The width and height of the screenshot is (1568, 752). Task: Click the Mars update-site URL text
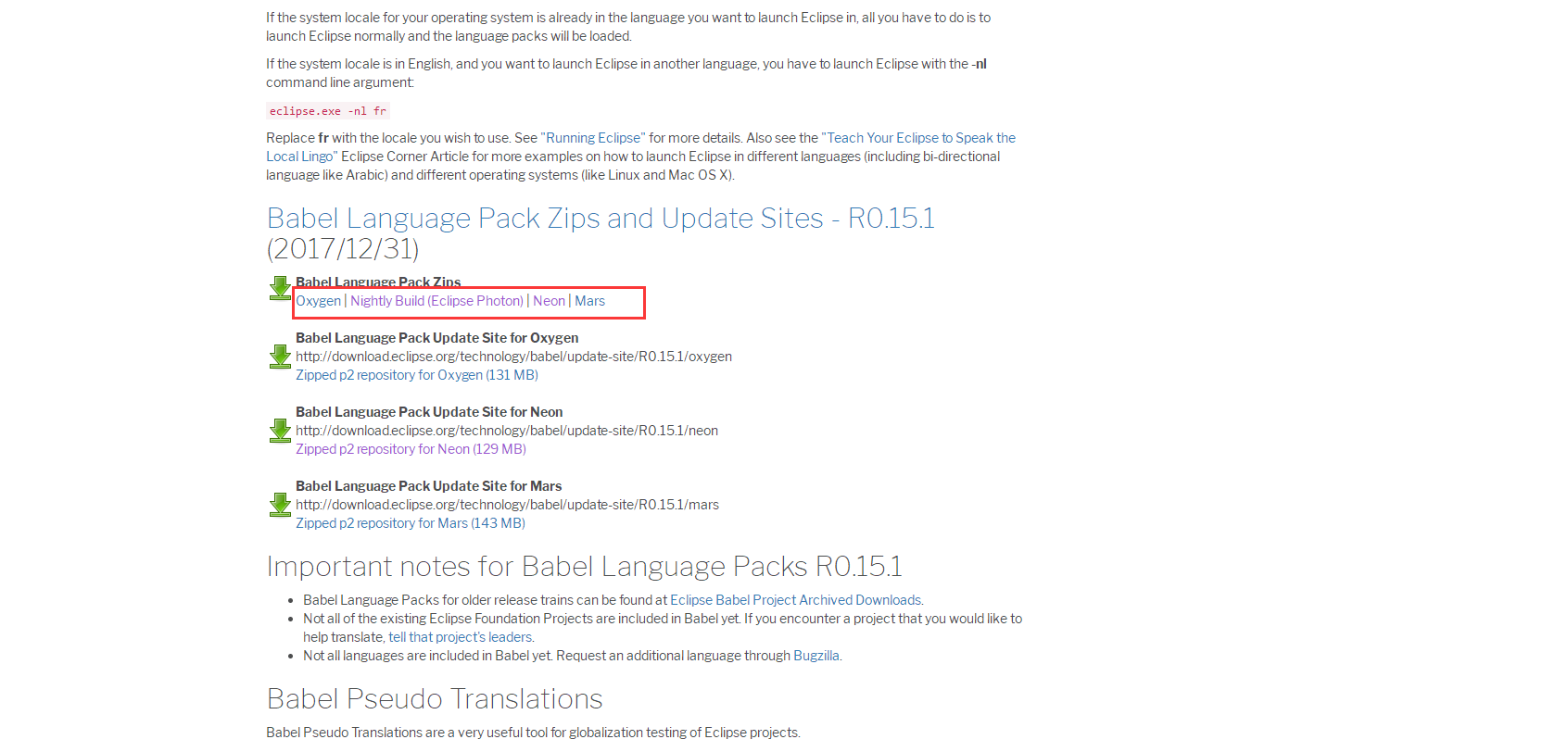pyautogui.click(x=508, y=505)
